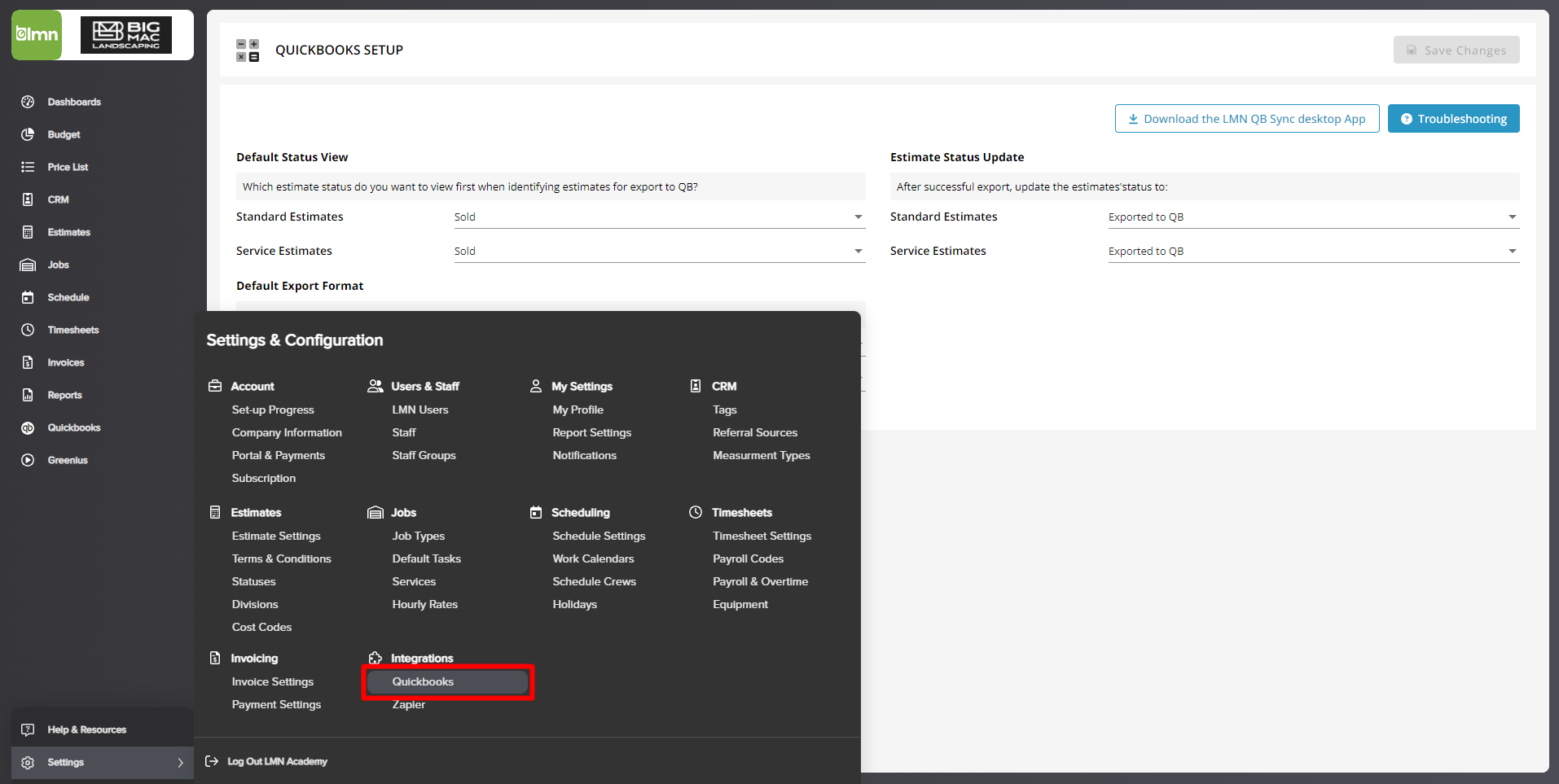1559x784 pixels.
Task: Open My Profile link
Action: [578, 410]
